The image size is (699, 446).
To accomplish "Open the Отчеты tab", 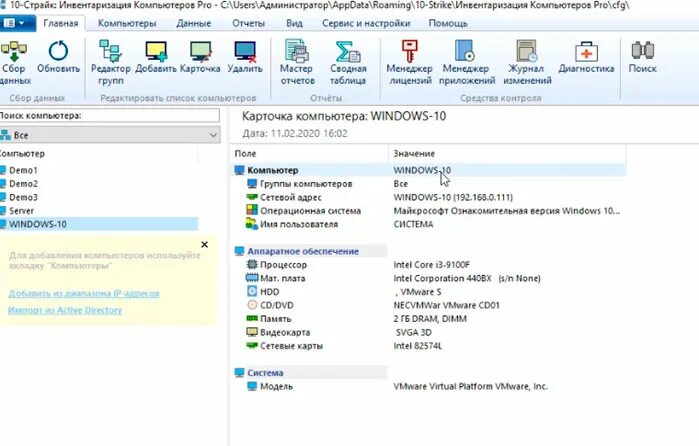I will [x=248, y=23].
